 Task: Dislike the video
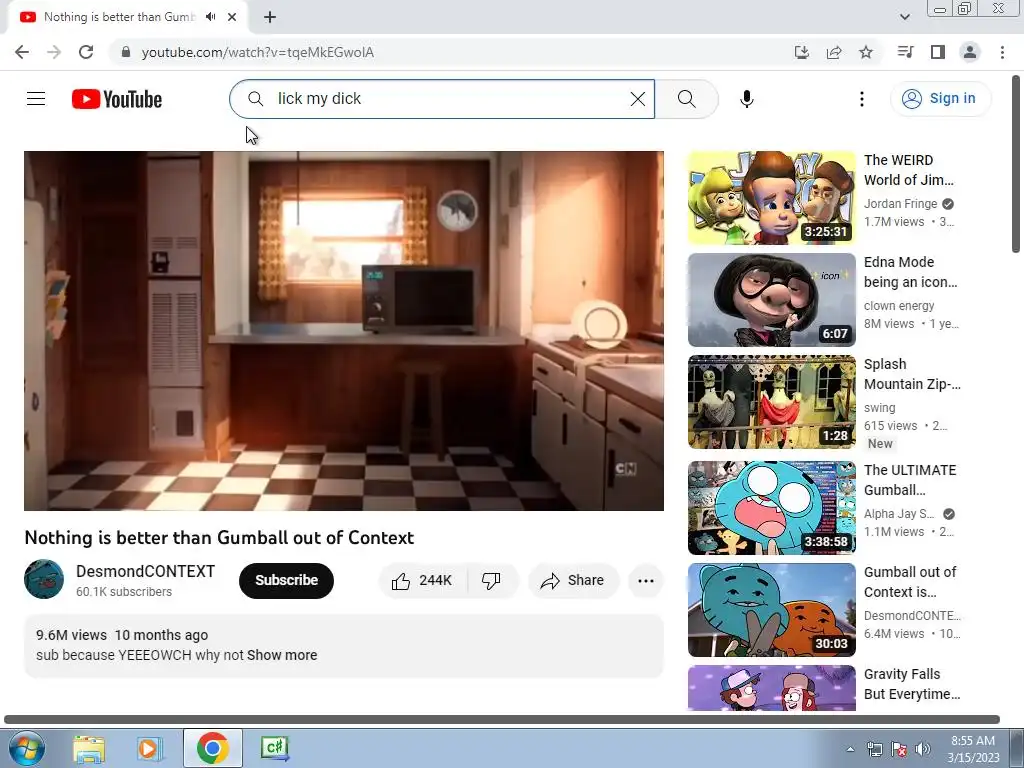pos(491,581)
